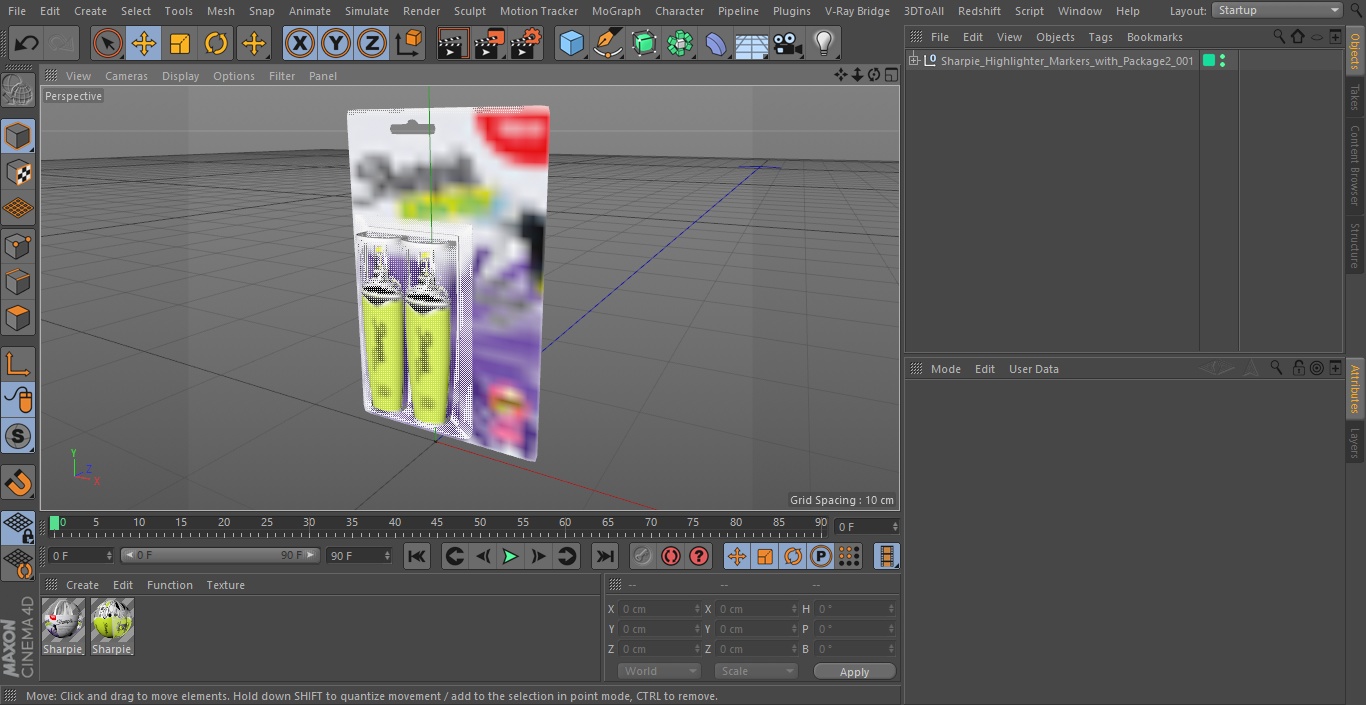1366x705 pixels.
Task: Open the File menu
Action: 17,11
